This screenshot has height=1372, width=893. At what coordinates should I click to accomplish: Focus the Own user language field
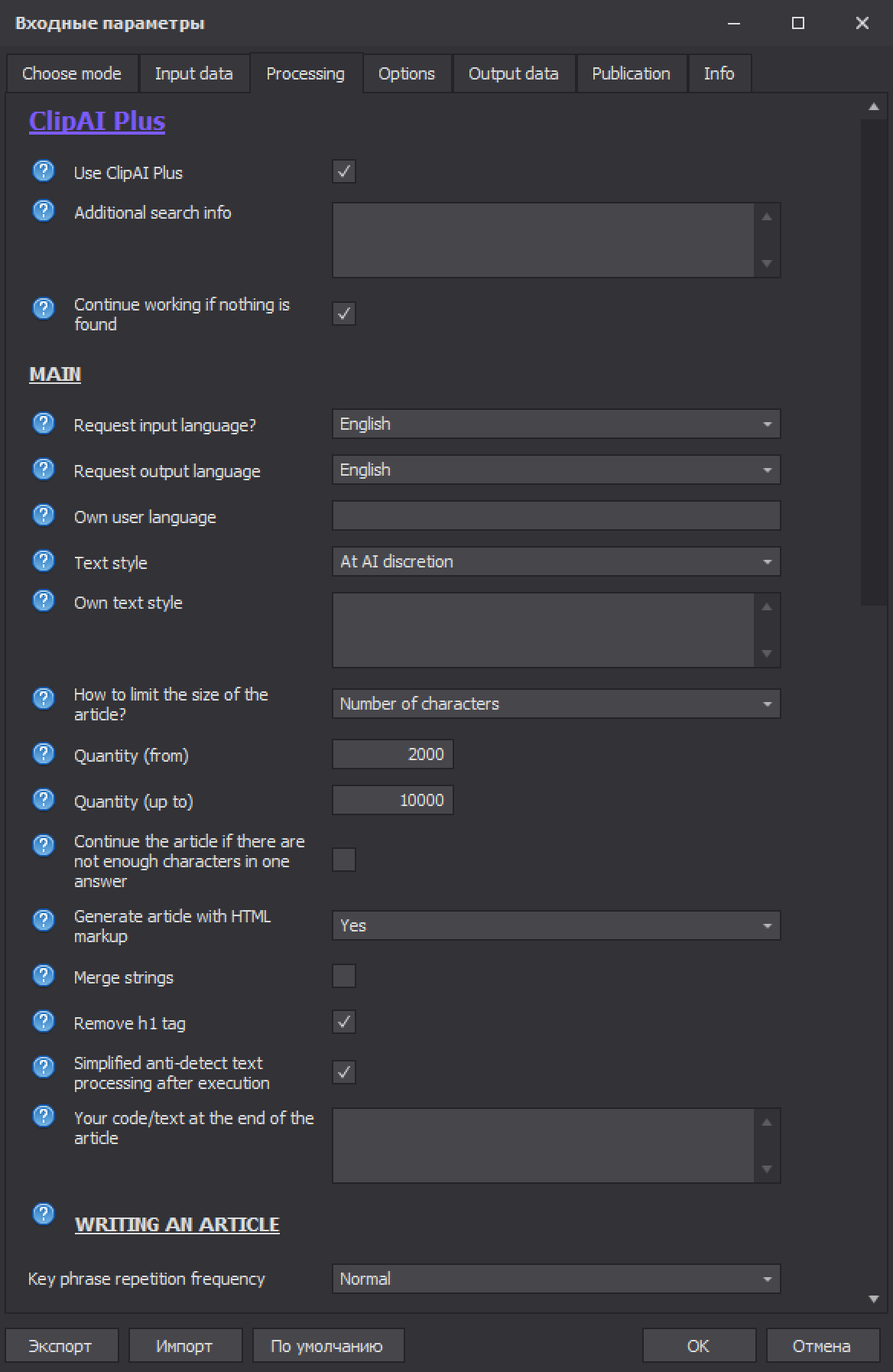point(557,515)
